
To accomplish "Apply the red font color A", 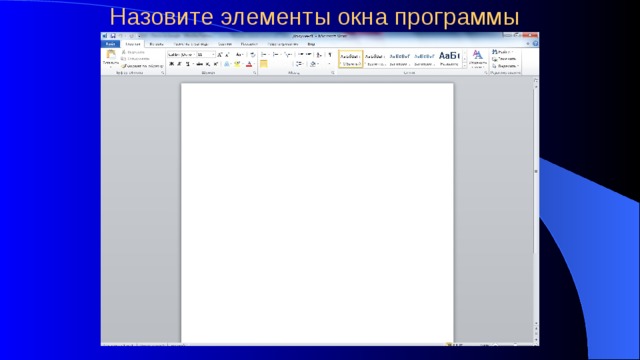I will [x=249, y=64].
